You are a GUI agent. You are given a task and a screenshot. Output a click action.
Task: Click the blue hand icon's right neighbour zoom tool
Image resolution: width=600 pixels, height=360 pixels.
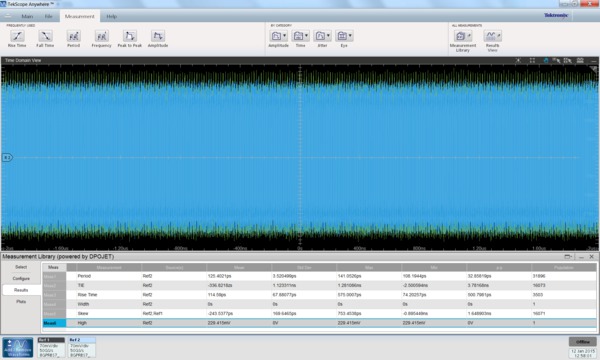coord(556,60)
